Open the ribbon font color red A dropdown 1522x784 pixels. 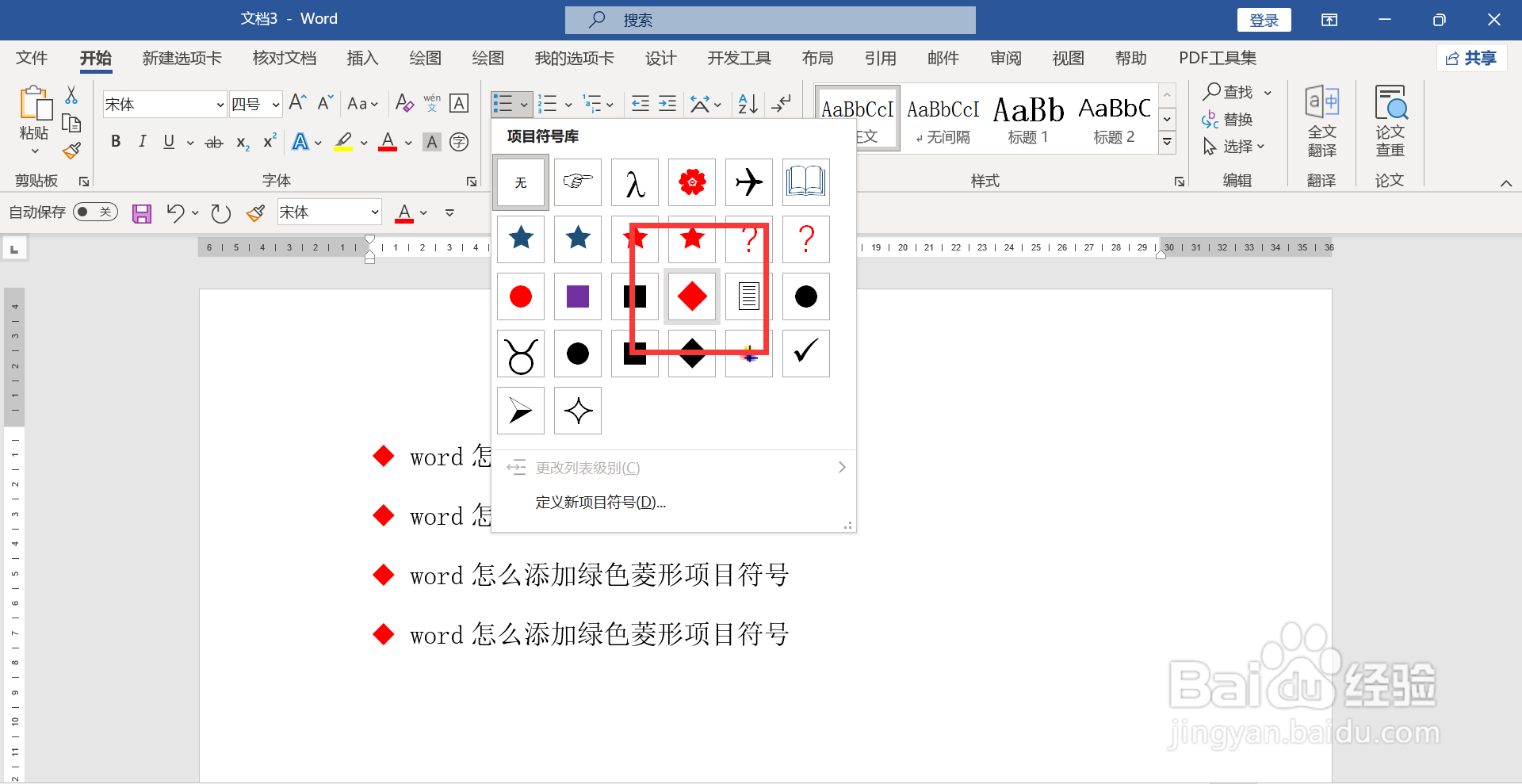pos(408,143)
